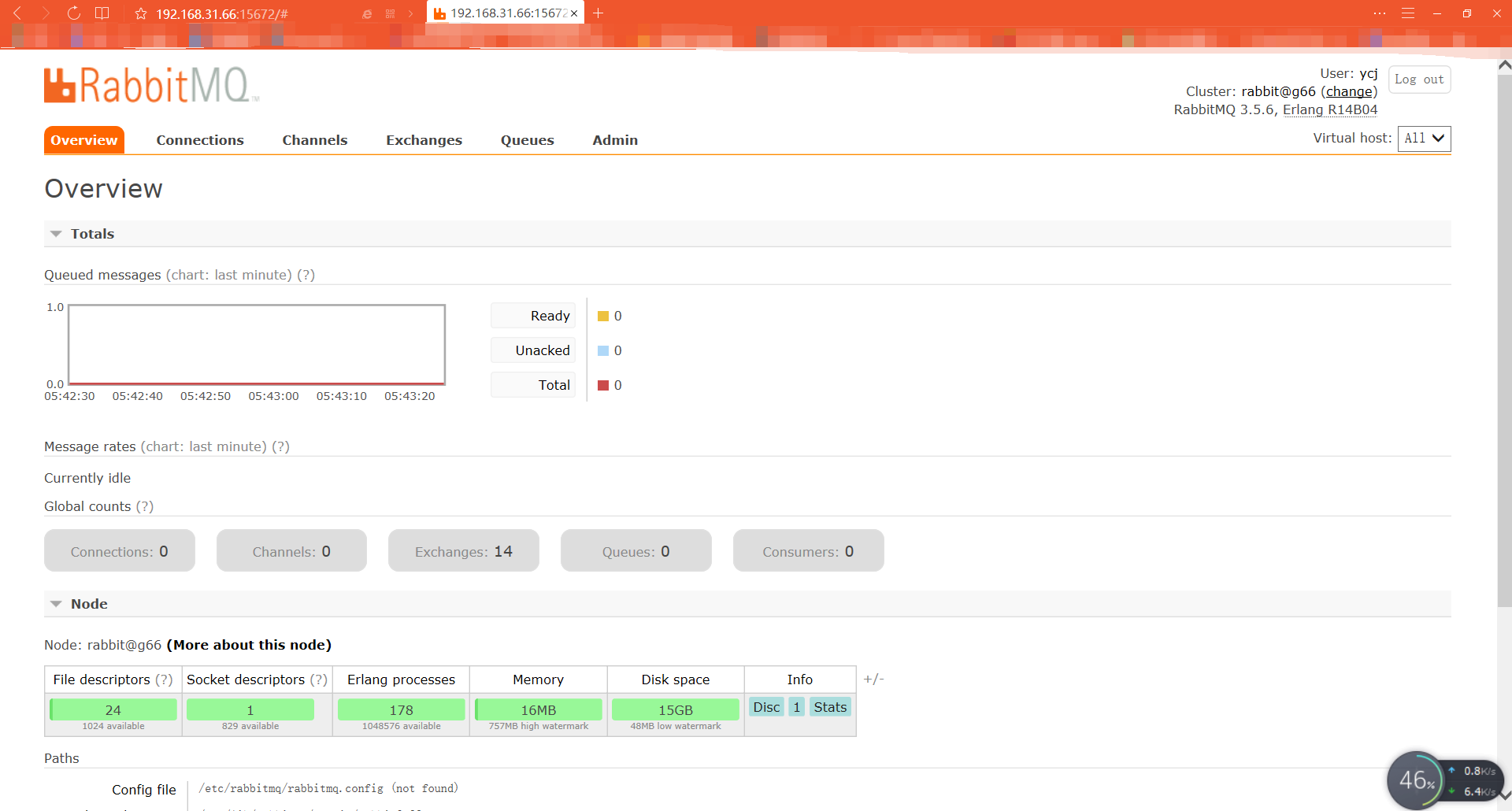
Task: Log out of RabbitMQ management
Action: 1419,80
